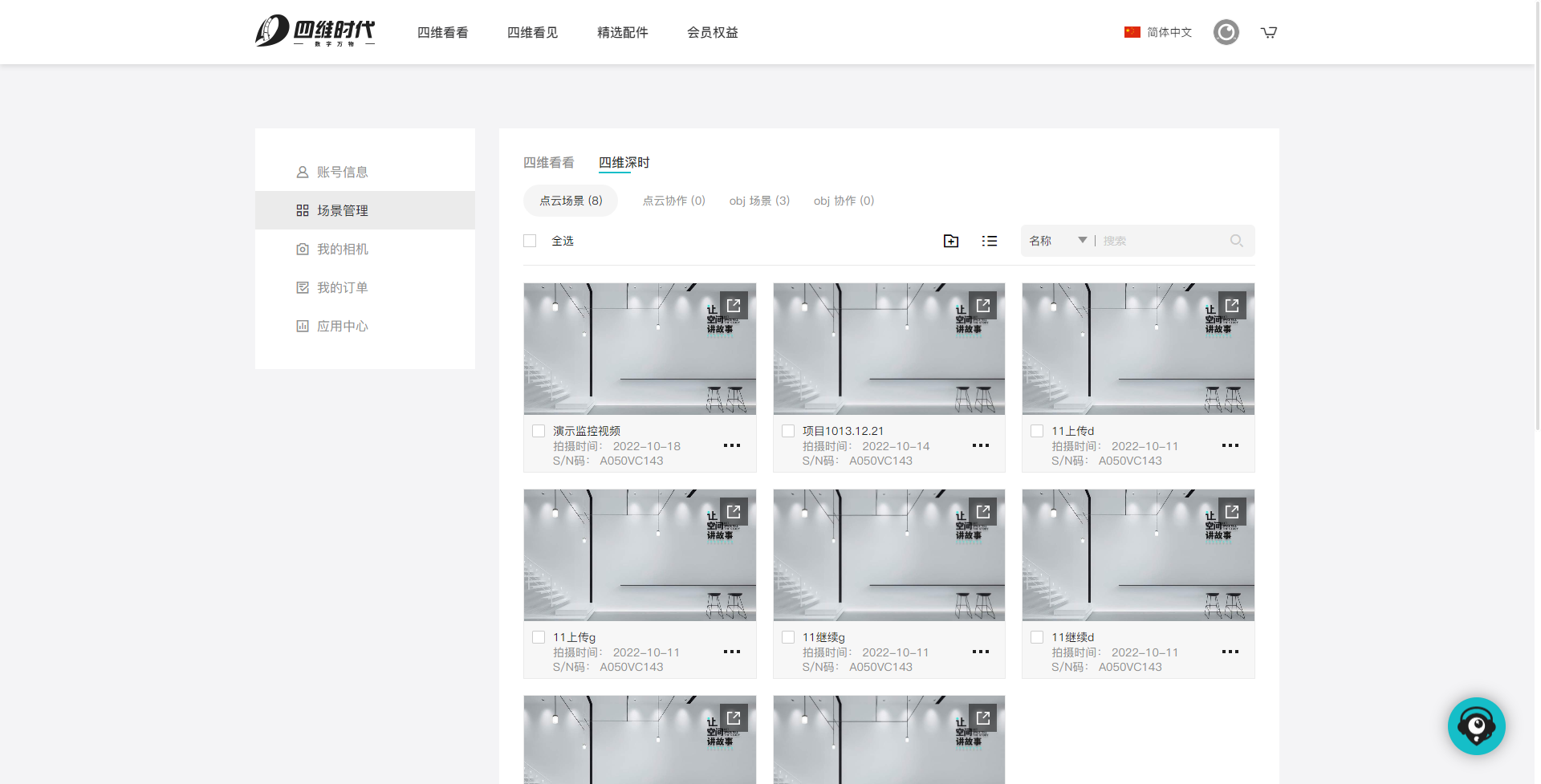Switch to list view icon
Image resolution: width=1541 pixels, height=784 pixels.
[989, 241]
